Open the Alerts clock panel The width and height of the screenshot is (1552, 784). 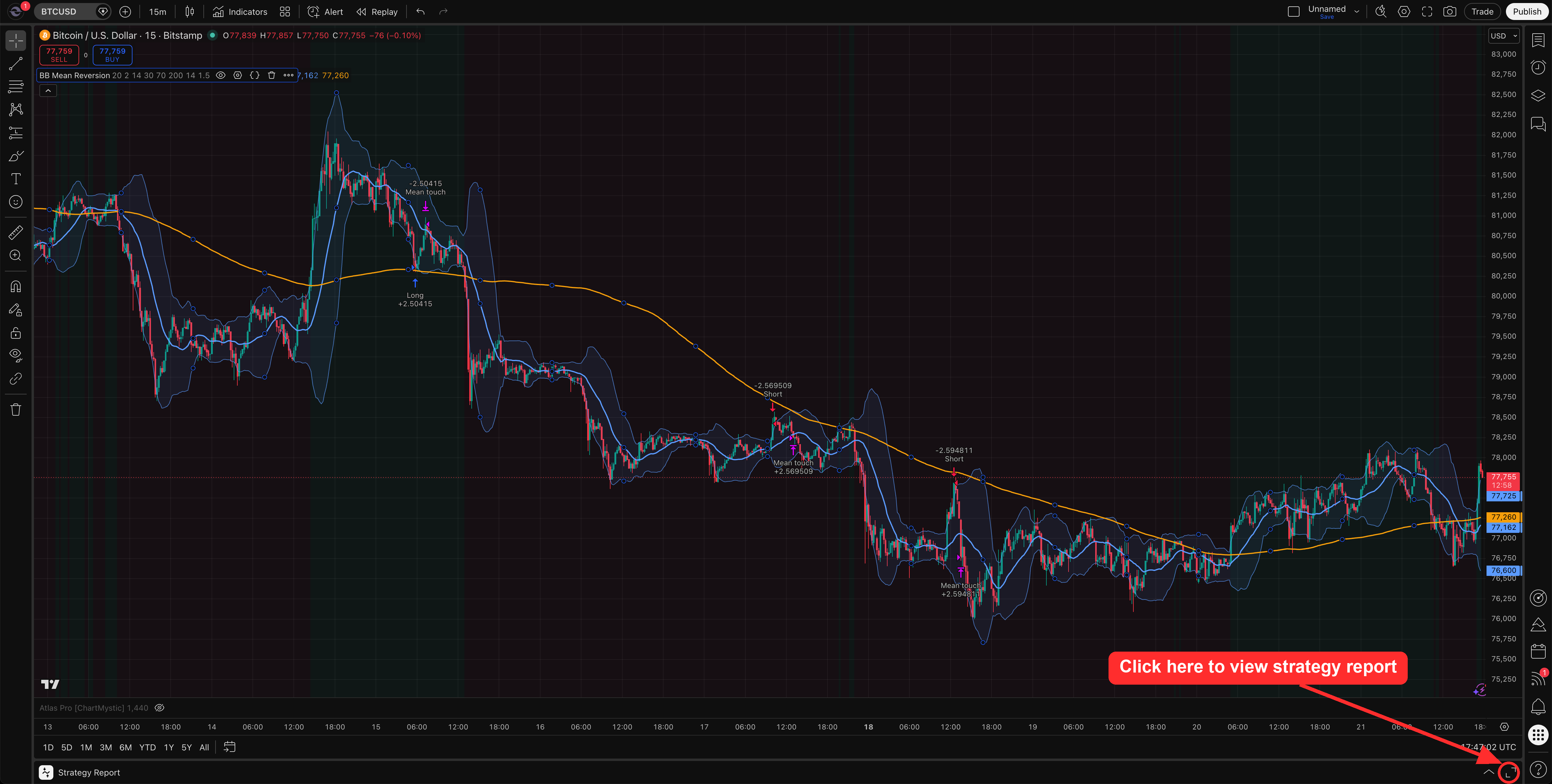pos(1538,68)
